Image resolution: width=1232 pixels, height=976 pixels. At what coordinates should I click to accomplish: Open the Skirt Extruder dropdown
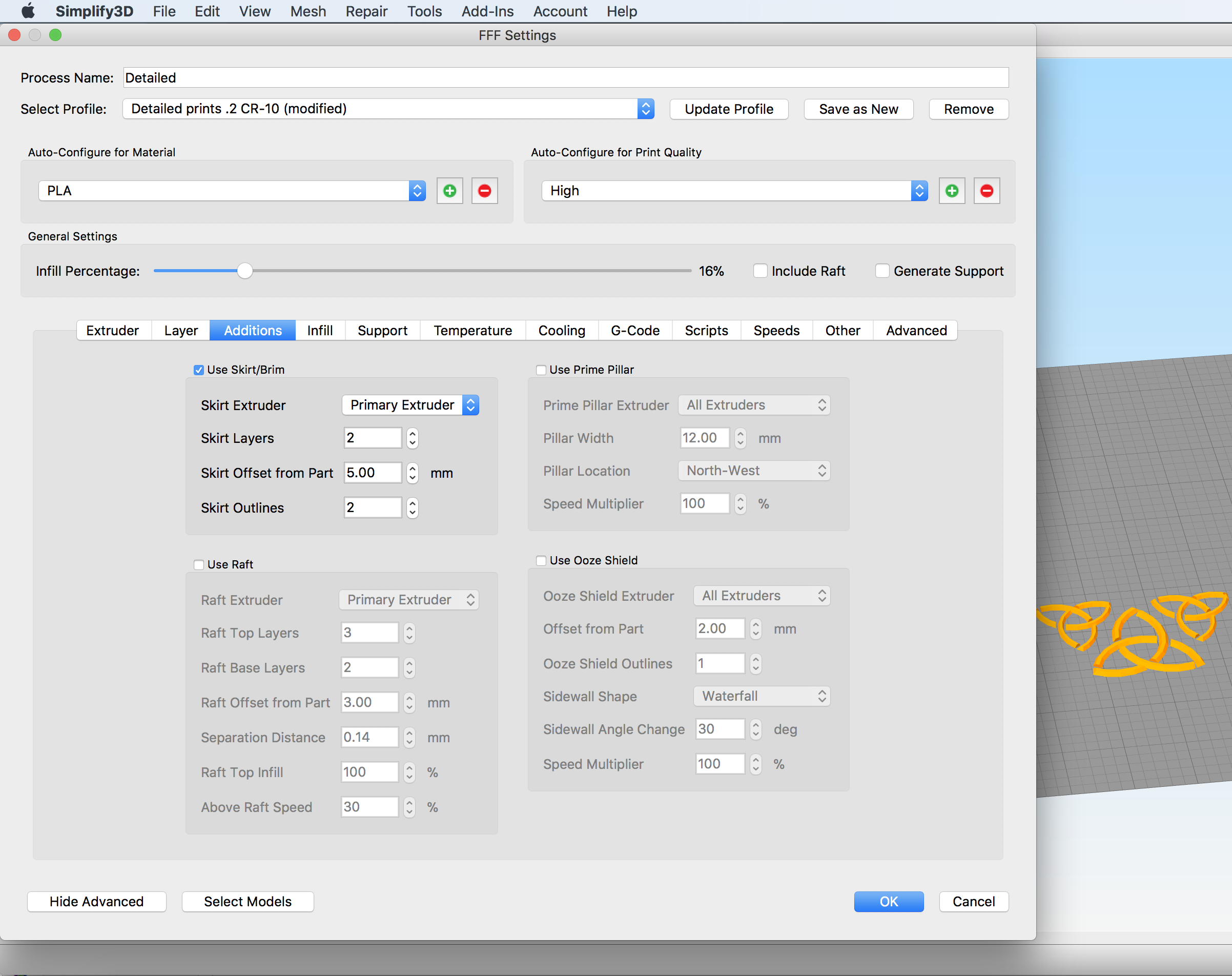click(410, 405)
